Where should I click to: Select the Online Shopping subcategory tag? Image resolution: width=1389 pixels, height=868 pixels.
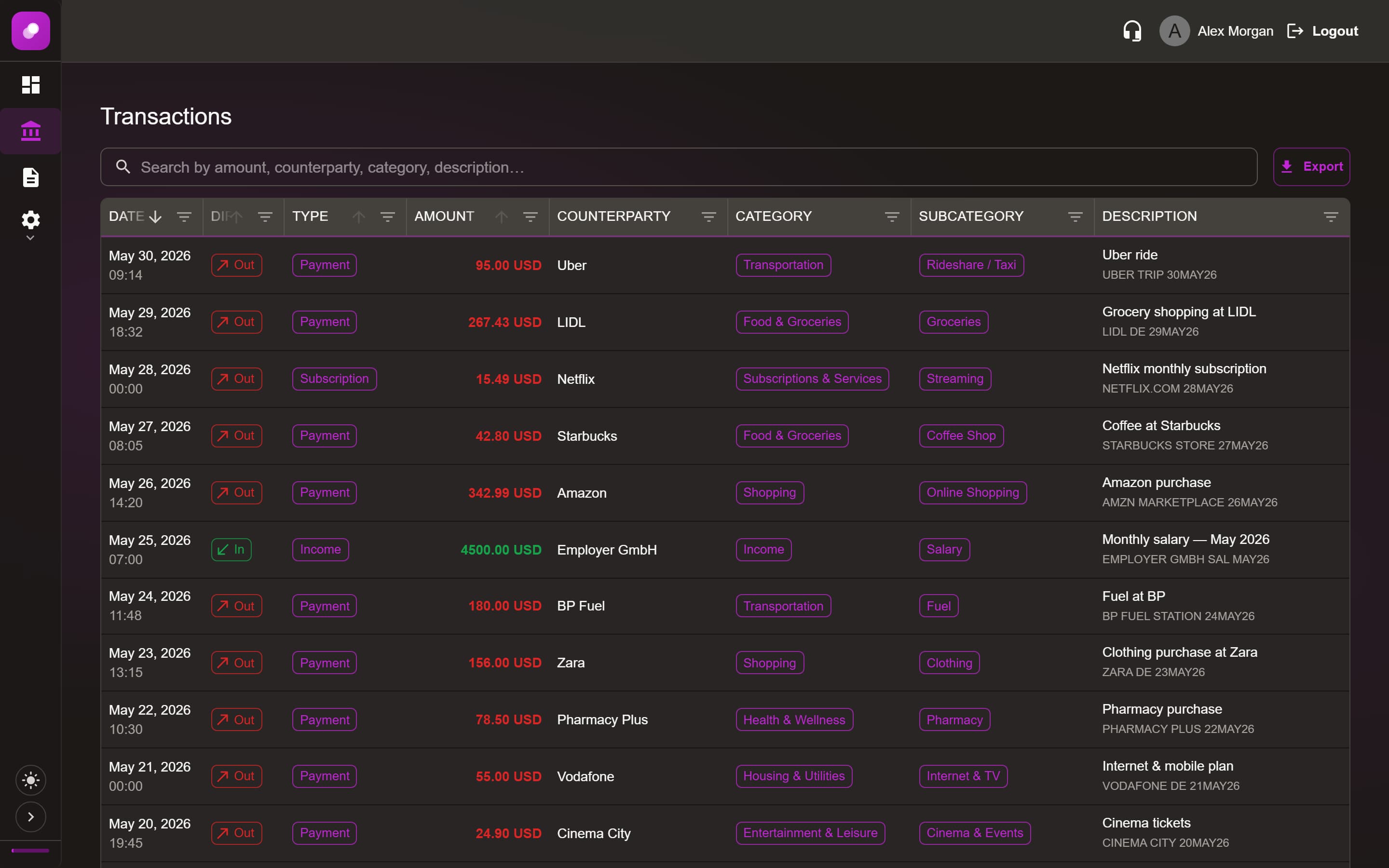[x=972, y=492]
